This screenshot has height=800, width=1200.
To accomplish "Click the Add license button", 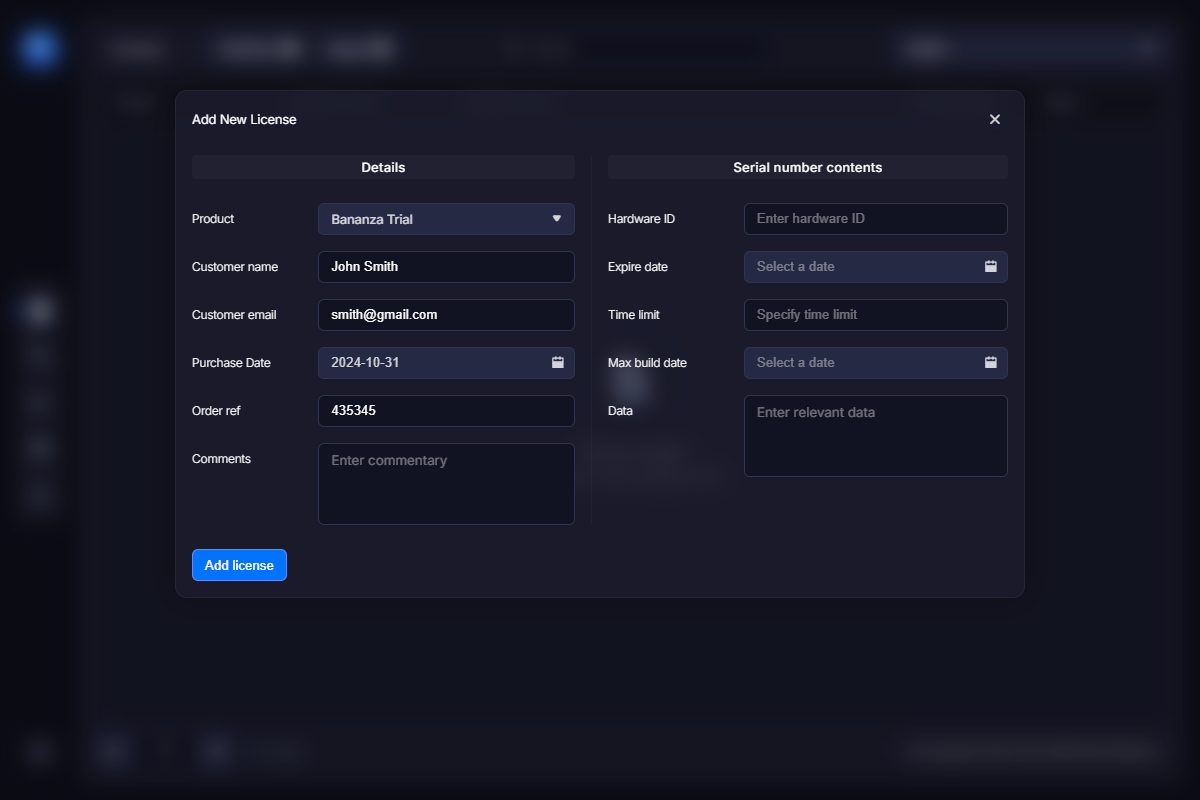I will [x=239, y=565].
